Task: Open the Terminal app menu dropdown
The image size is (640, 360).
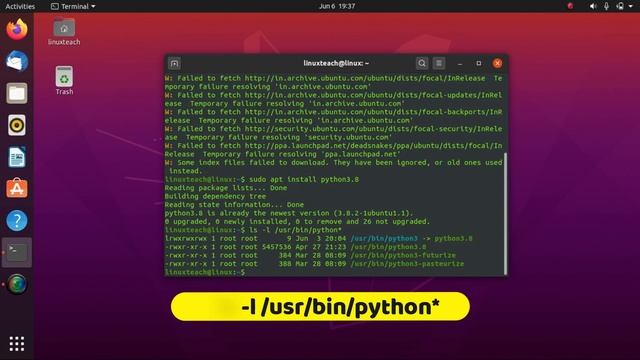Action: tap(73, 6)
